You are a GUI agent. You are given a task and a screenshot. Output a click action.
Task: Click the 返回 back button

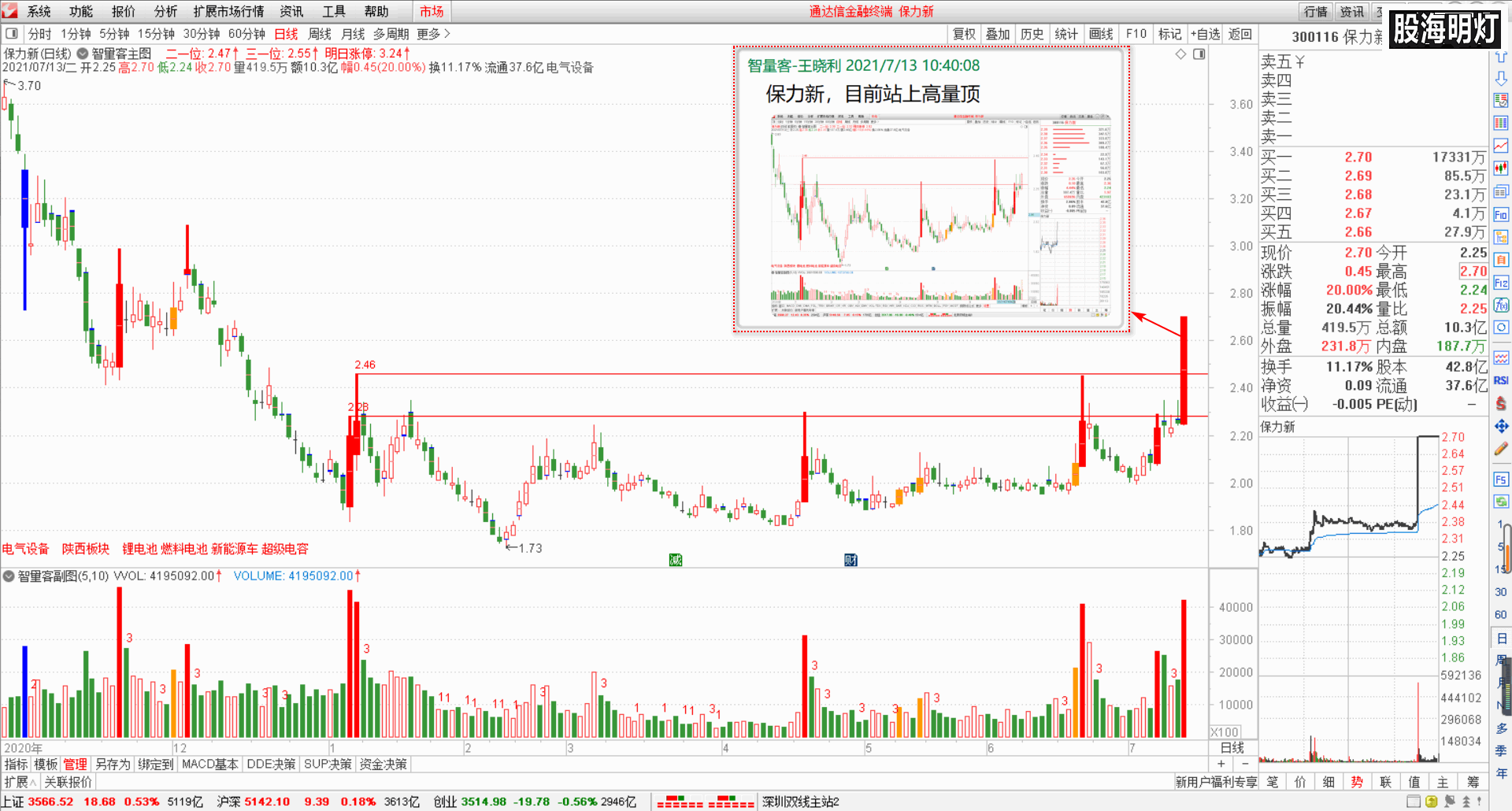point(1240,34)
